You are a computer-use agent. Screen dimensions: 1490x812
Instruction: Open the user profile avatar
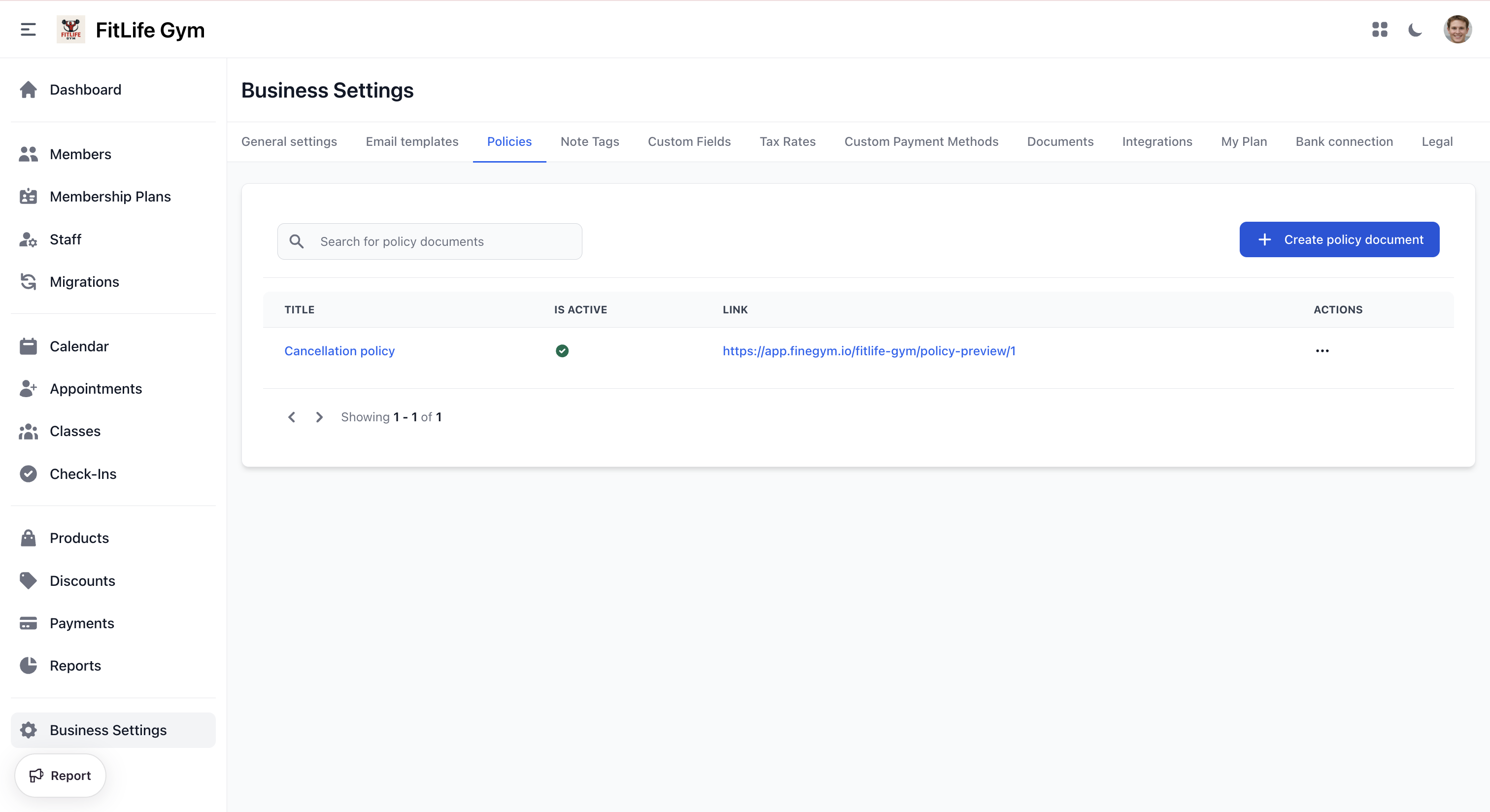click(x=1456, y=30)
